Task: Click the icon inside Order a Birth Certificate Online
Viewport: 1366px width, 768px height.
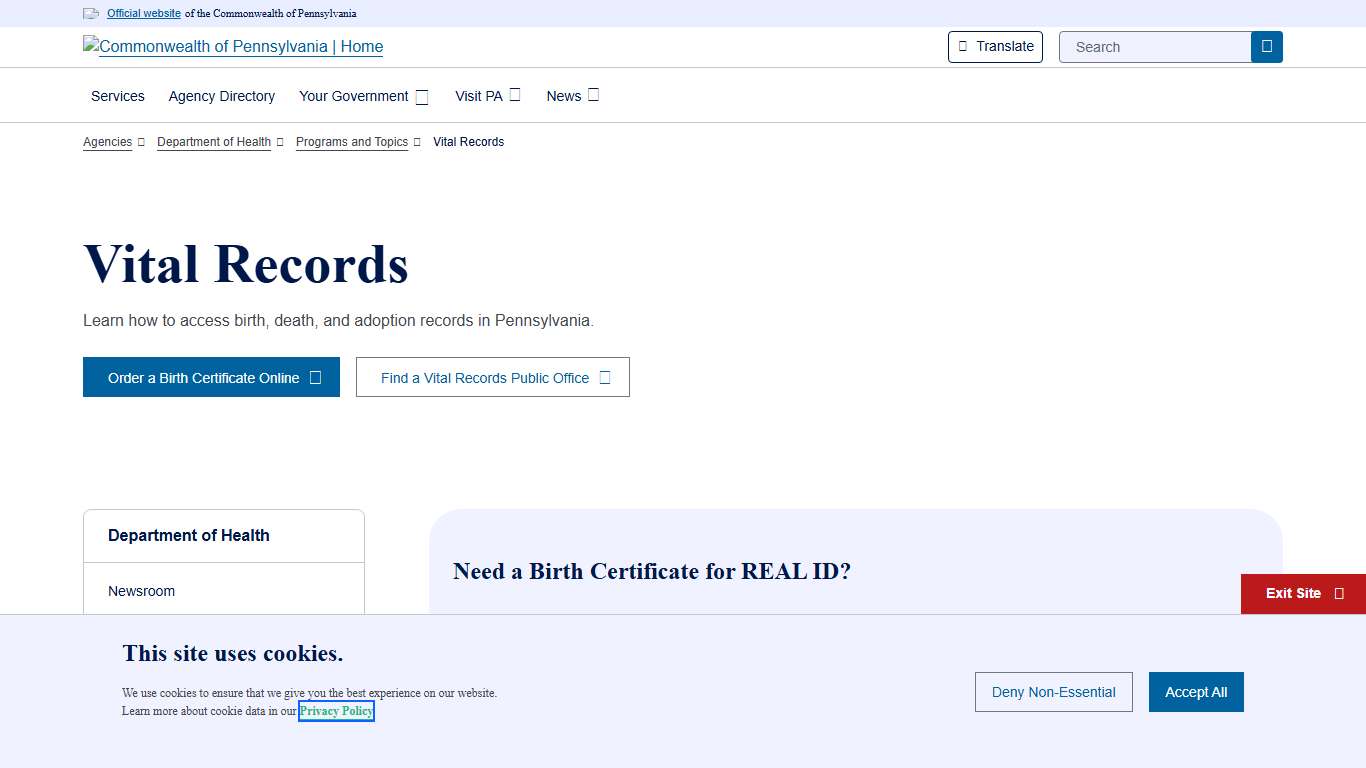Action: 315,378
